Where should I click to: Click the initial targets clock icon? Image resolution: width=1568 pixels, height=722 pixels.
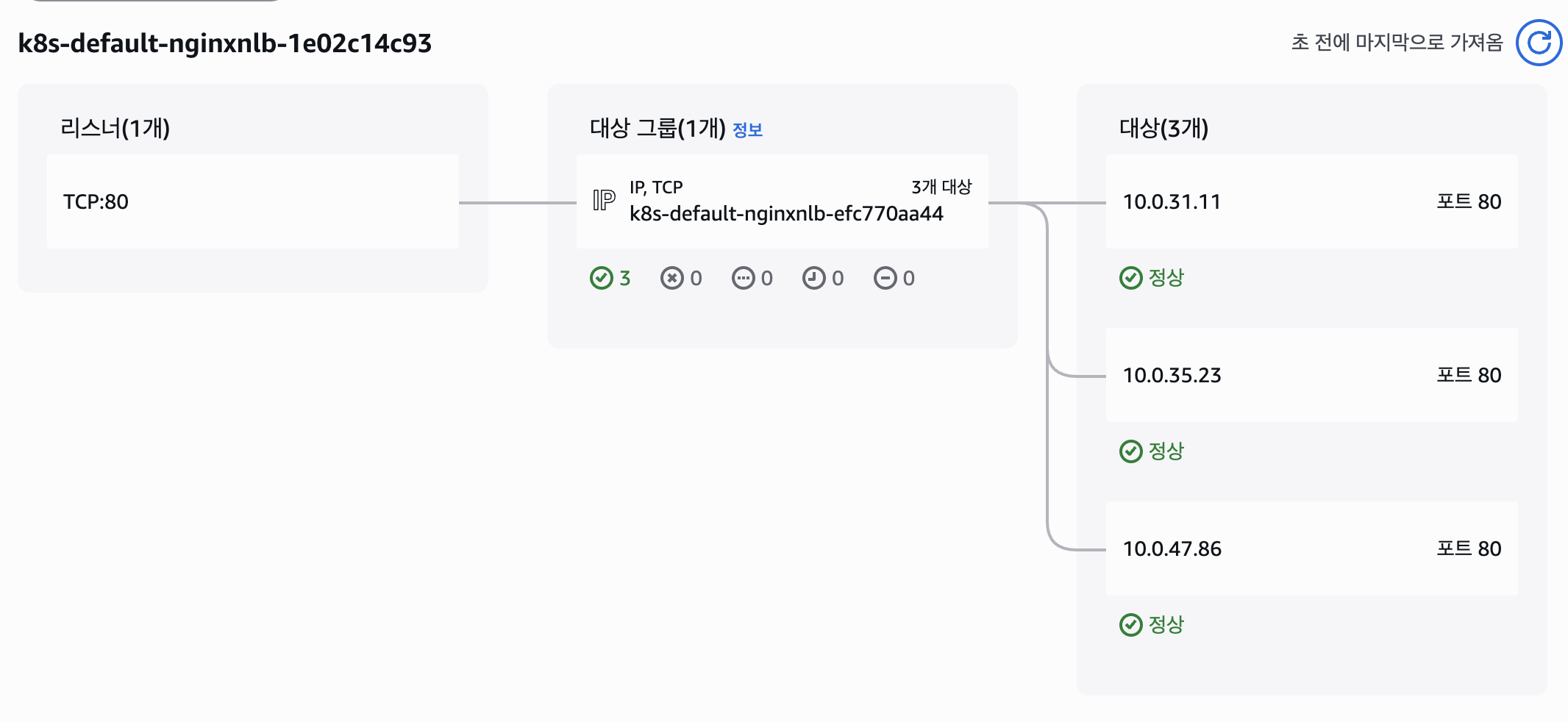pos(813,278)
